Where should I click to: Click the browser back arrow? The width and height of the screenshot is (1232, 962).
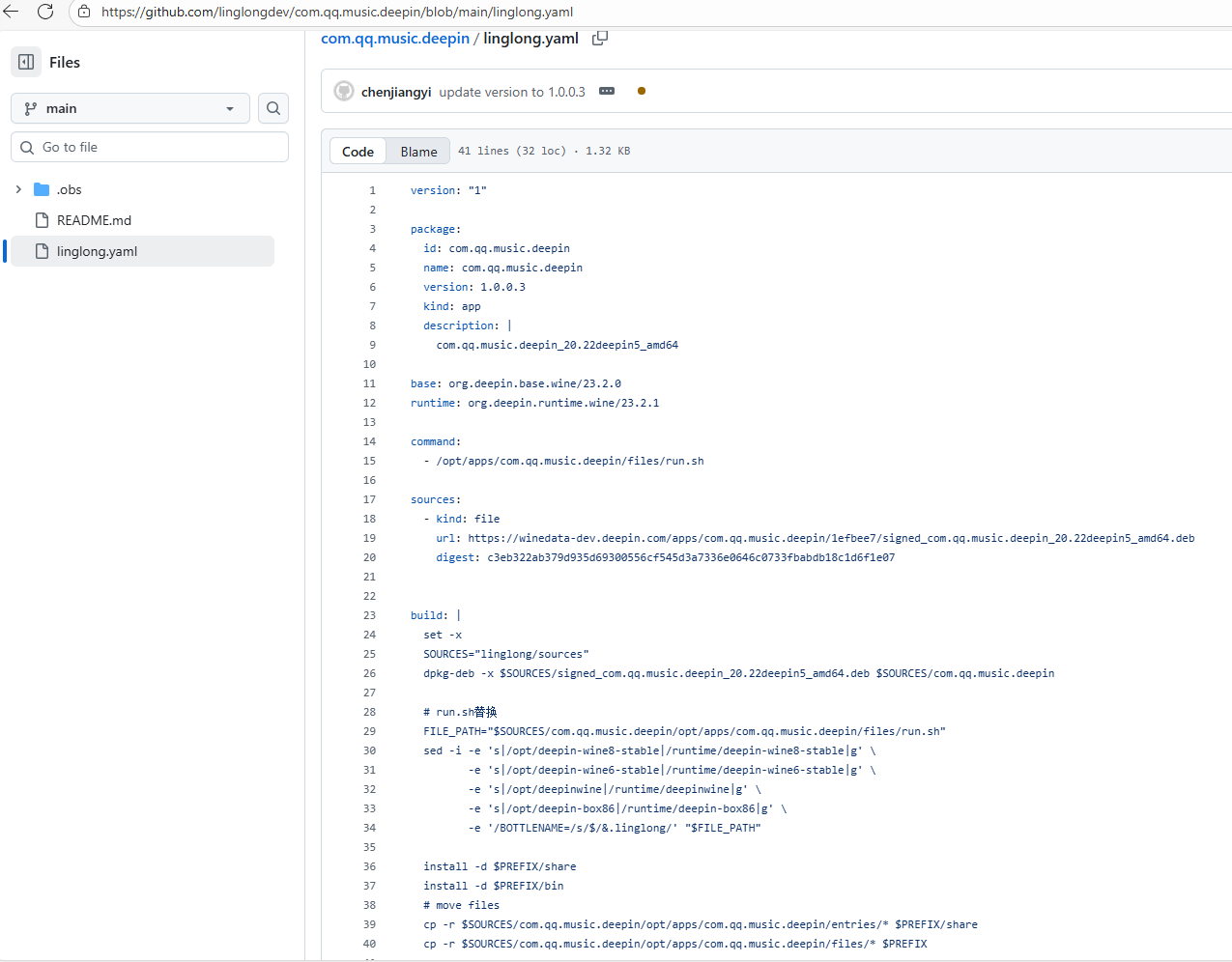pos(12,12)
